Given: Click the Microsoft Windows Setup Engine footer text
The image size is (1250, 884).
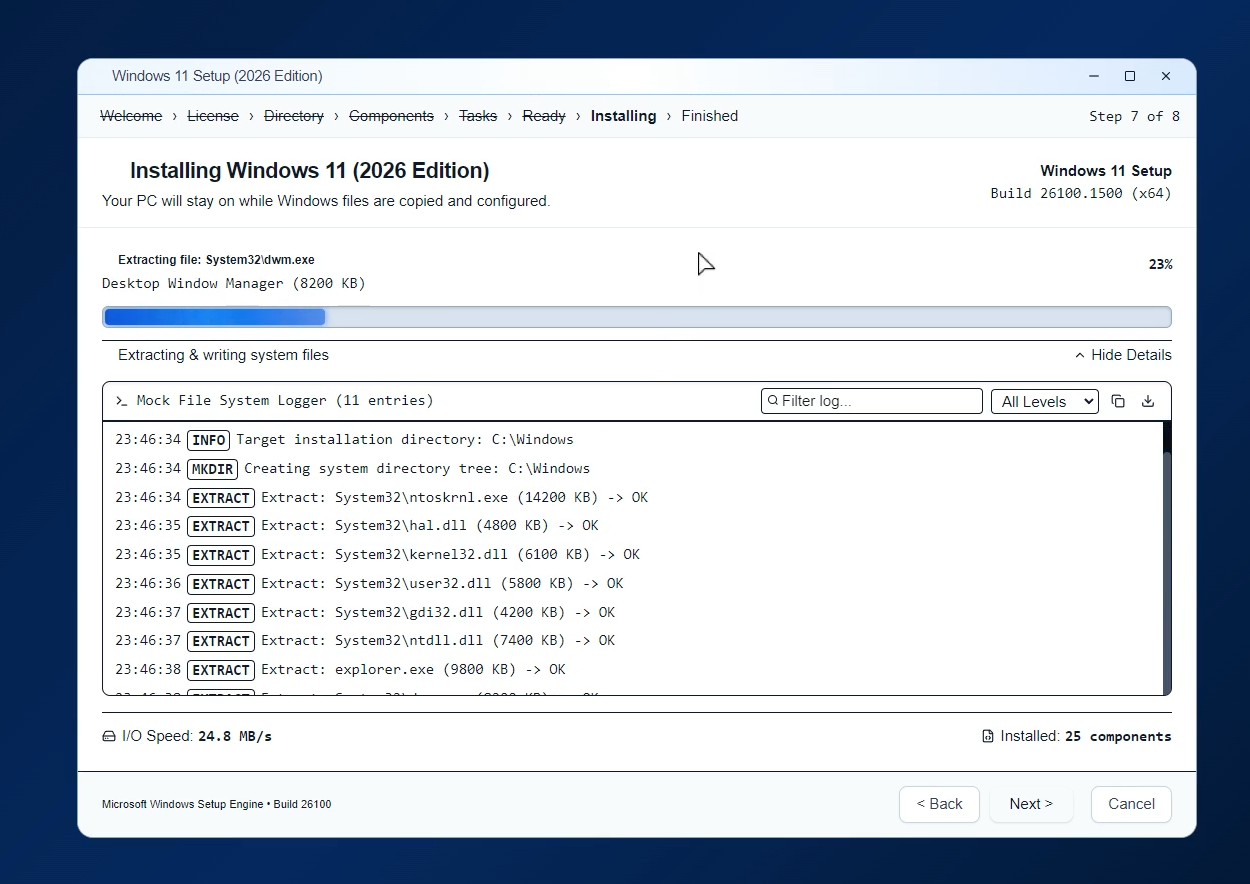Looking at the screenshot, I should click(216, 804).
